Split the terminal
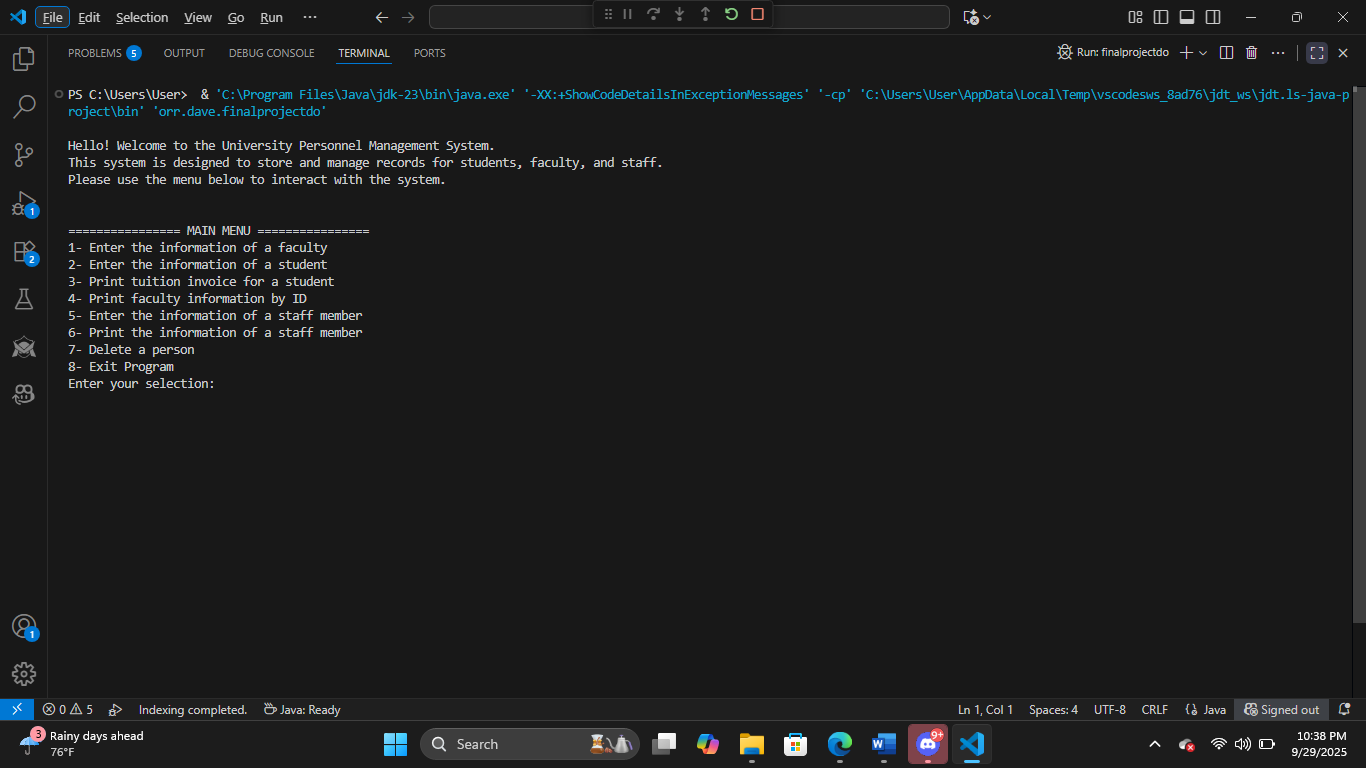 tap(1226, 53)
